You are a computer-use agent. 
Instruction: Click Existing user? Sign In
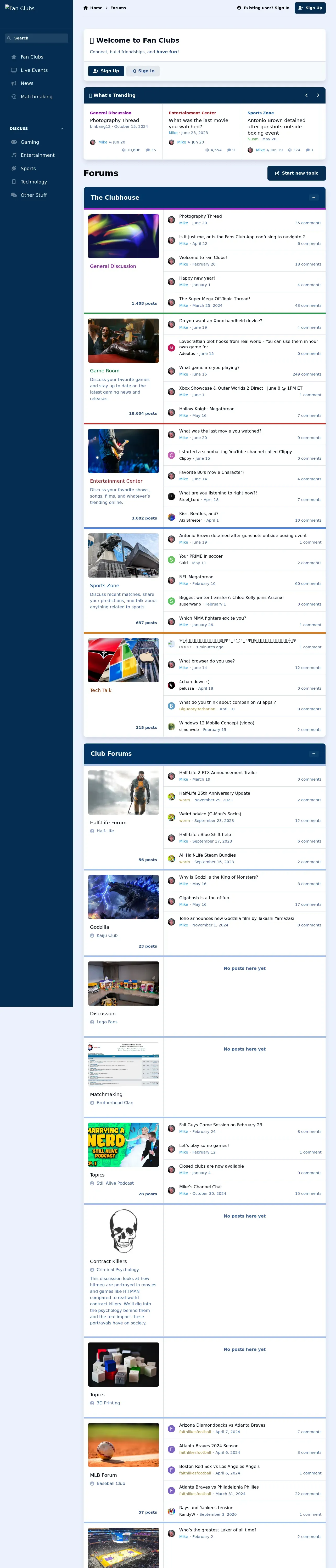tap(264, 8)
